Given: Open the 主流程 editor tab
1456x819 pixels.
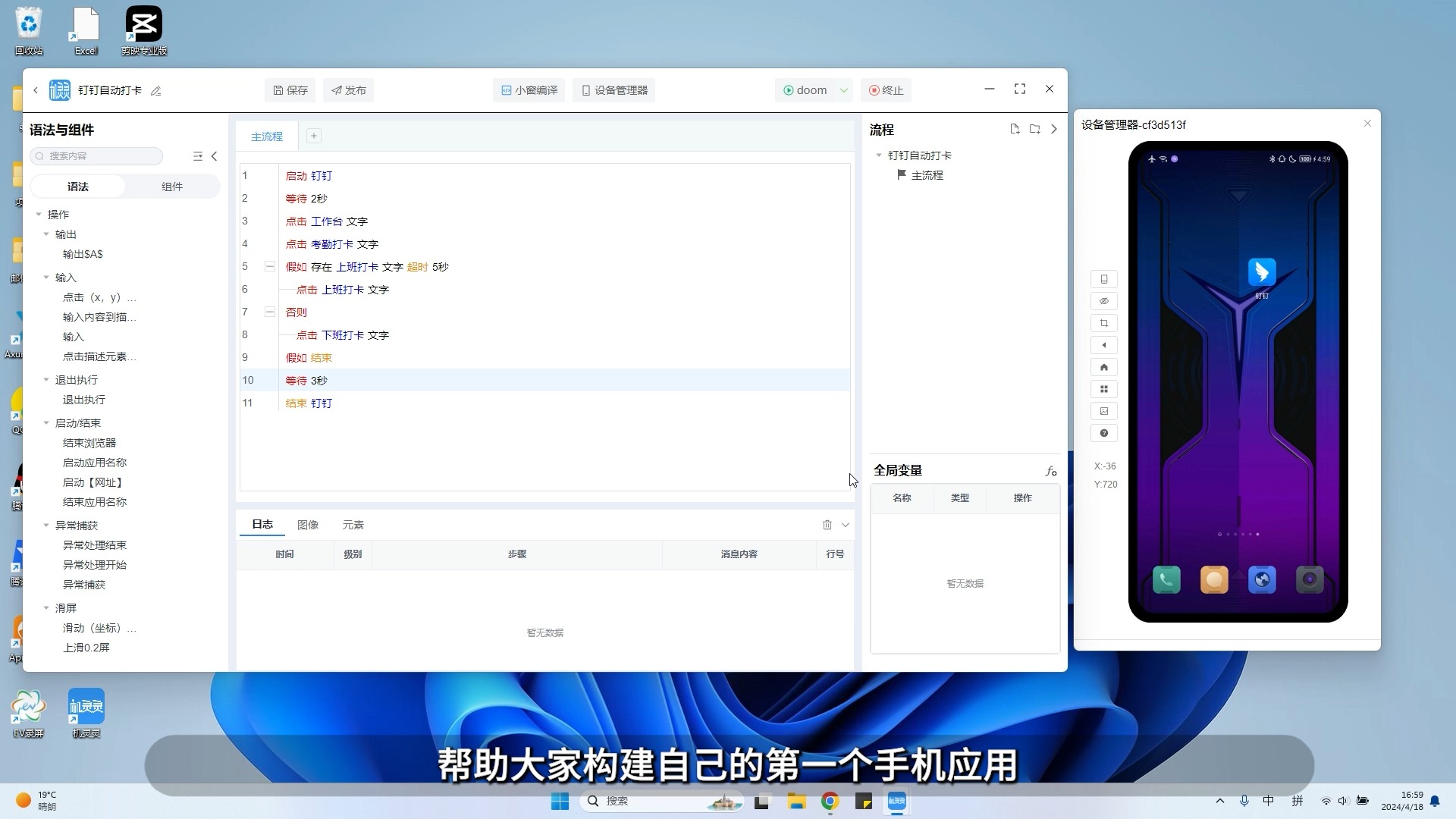Looking at the screenshot, I should pos(267,136).
